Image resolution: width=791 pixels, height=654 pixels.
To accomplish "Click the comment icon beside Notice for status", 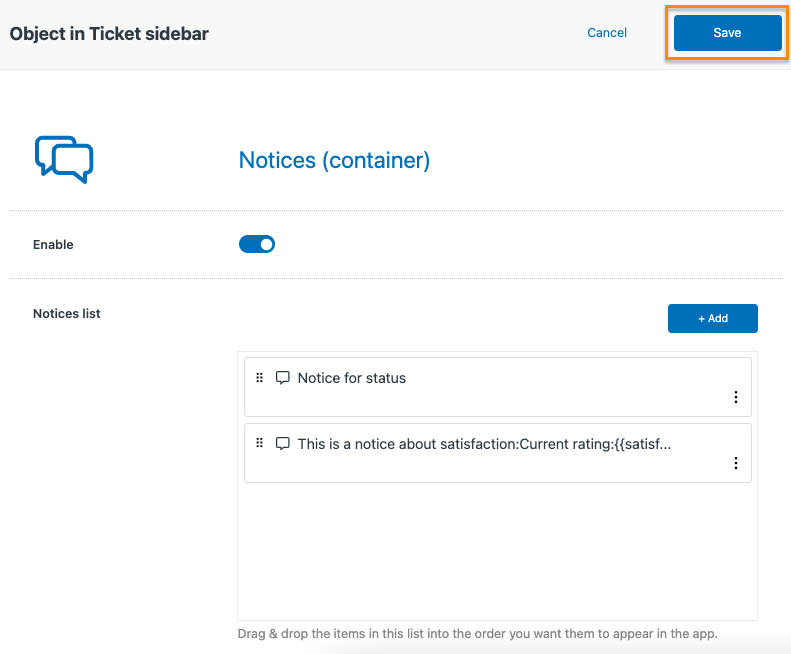I will (282, 377).
